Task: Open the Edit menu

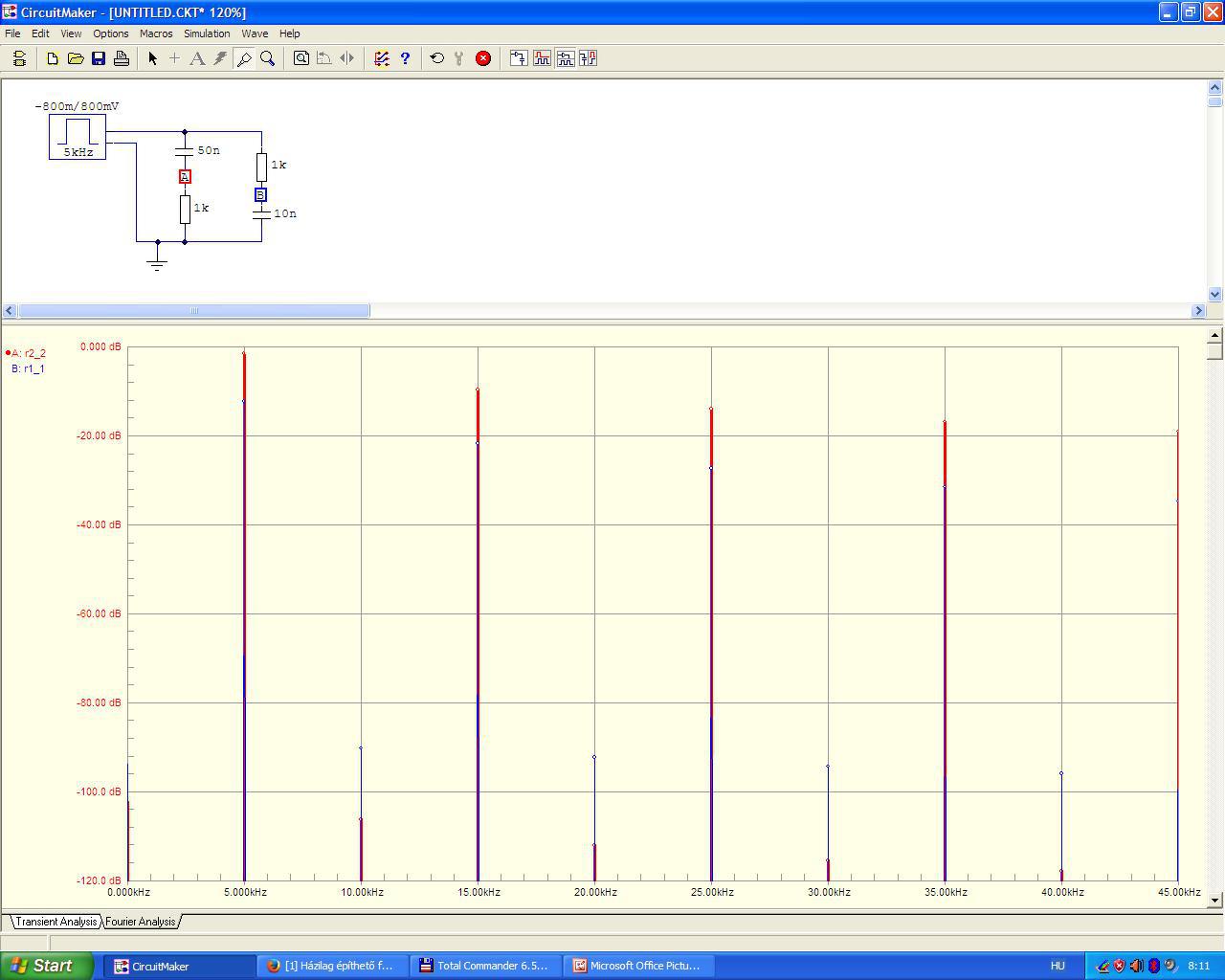Action: click(40, 33)
